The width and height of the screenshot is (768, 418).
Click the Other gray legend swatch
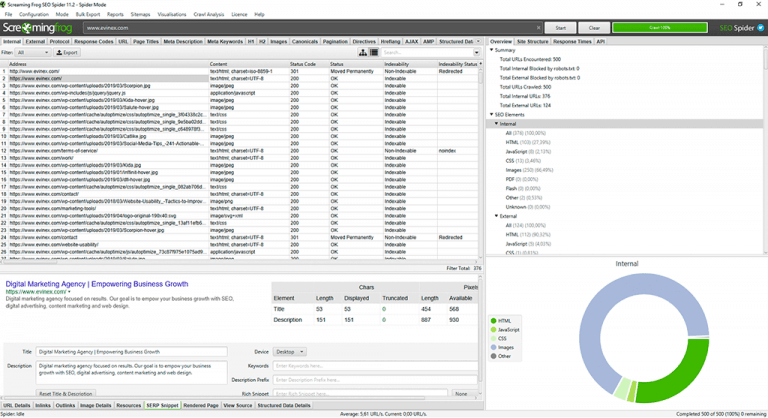[493, 356]
